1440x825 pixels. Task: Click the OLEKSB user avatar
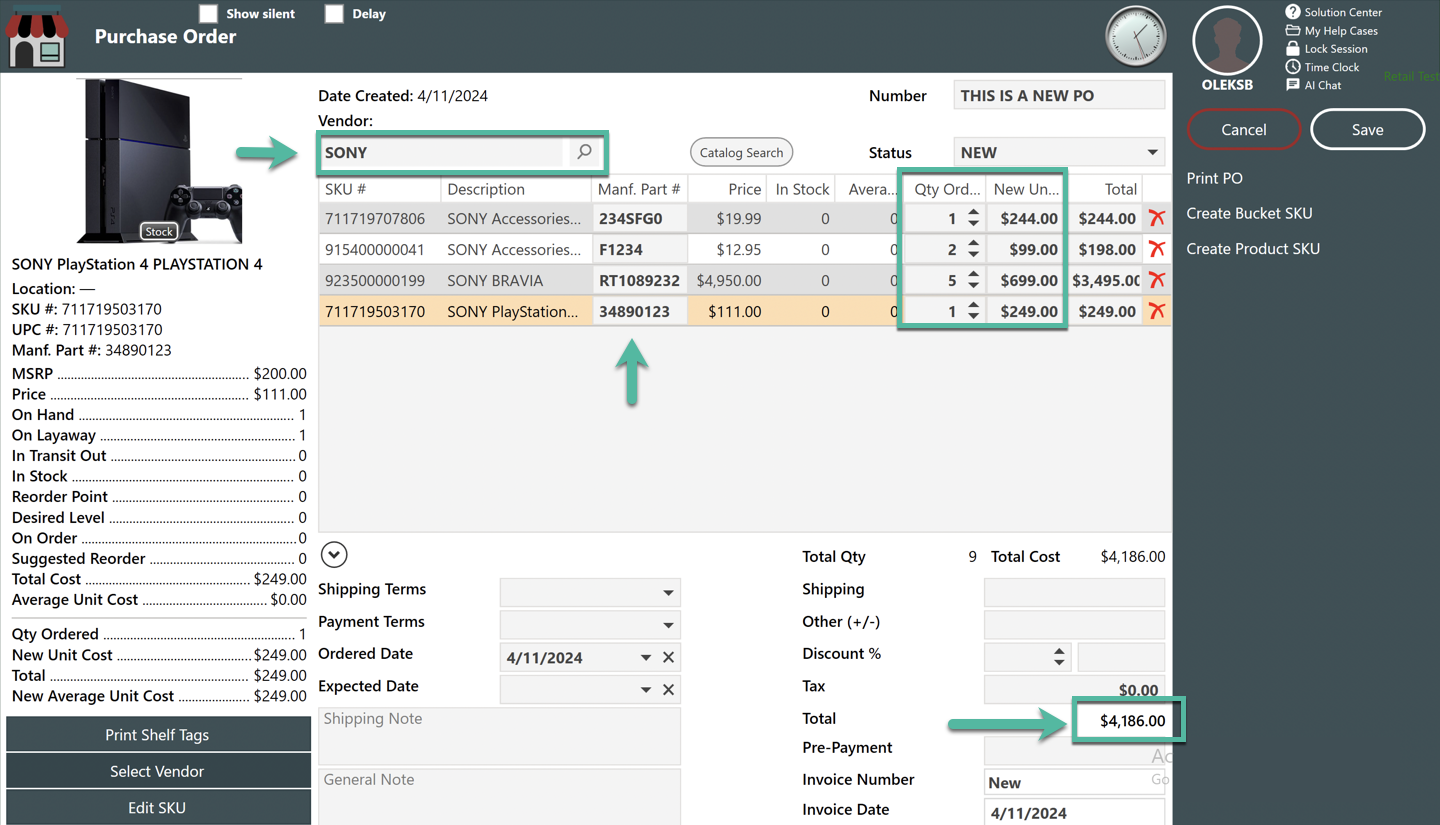point(1227,40)
